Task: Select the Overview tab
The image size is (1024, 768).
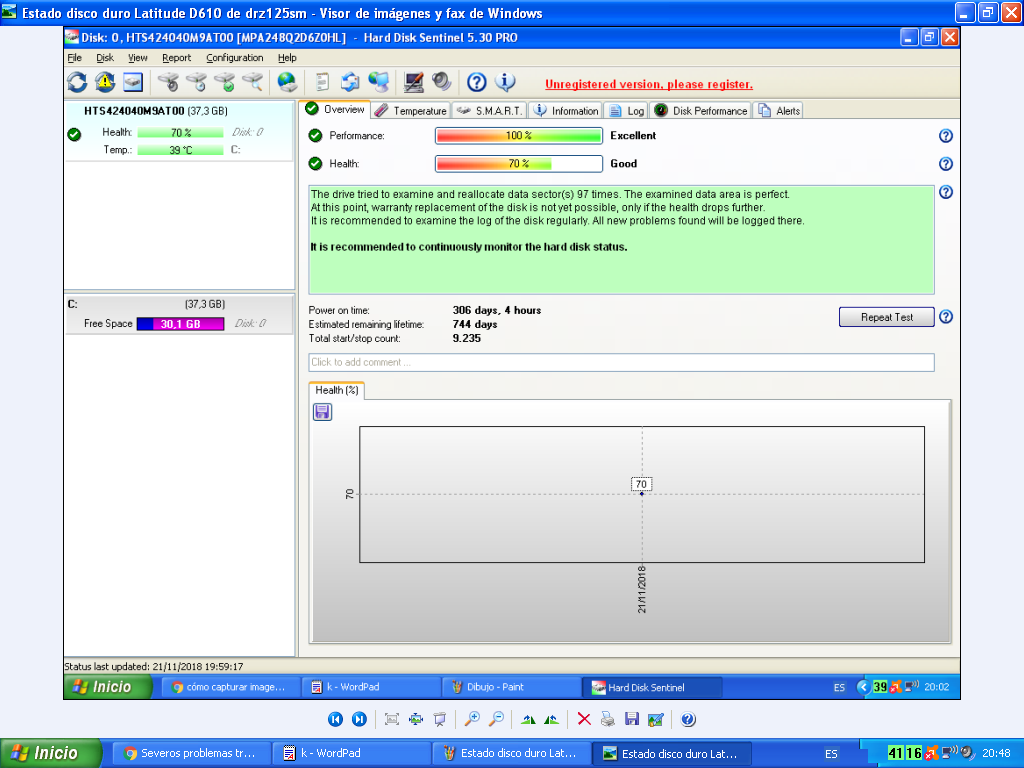Action: click(x=335, y=110)
